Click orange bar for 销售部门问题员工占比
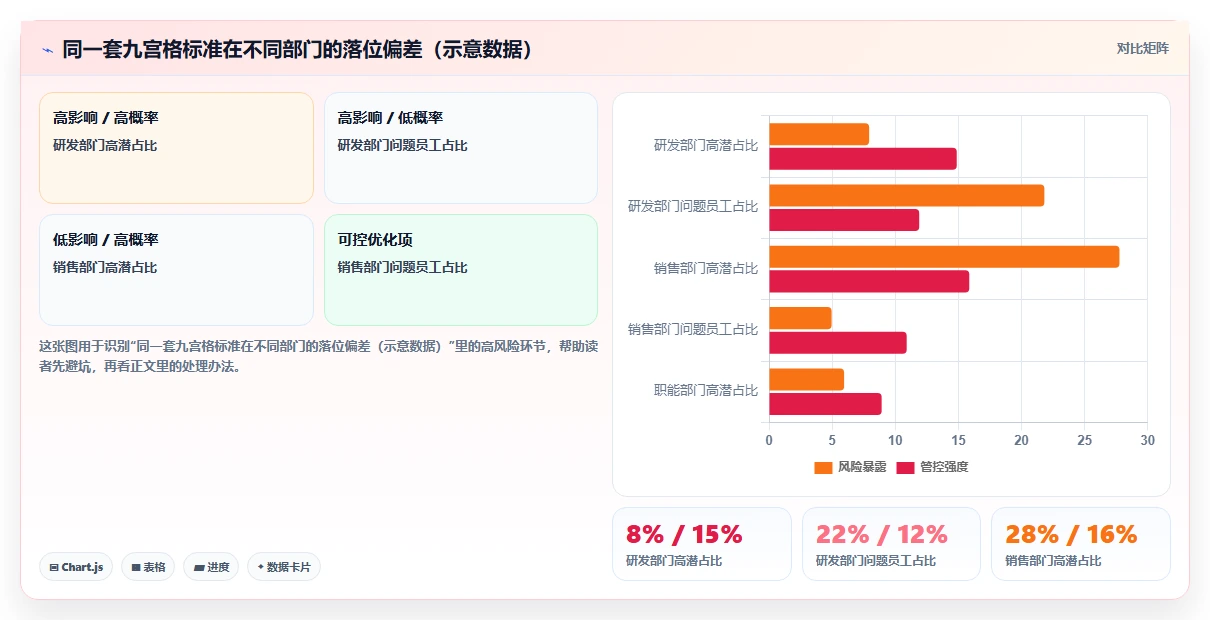The image size is (1210, 620). click(800, 318)
